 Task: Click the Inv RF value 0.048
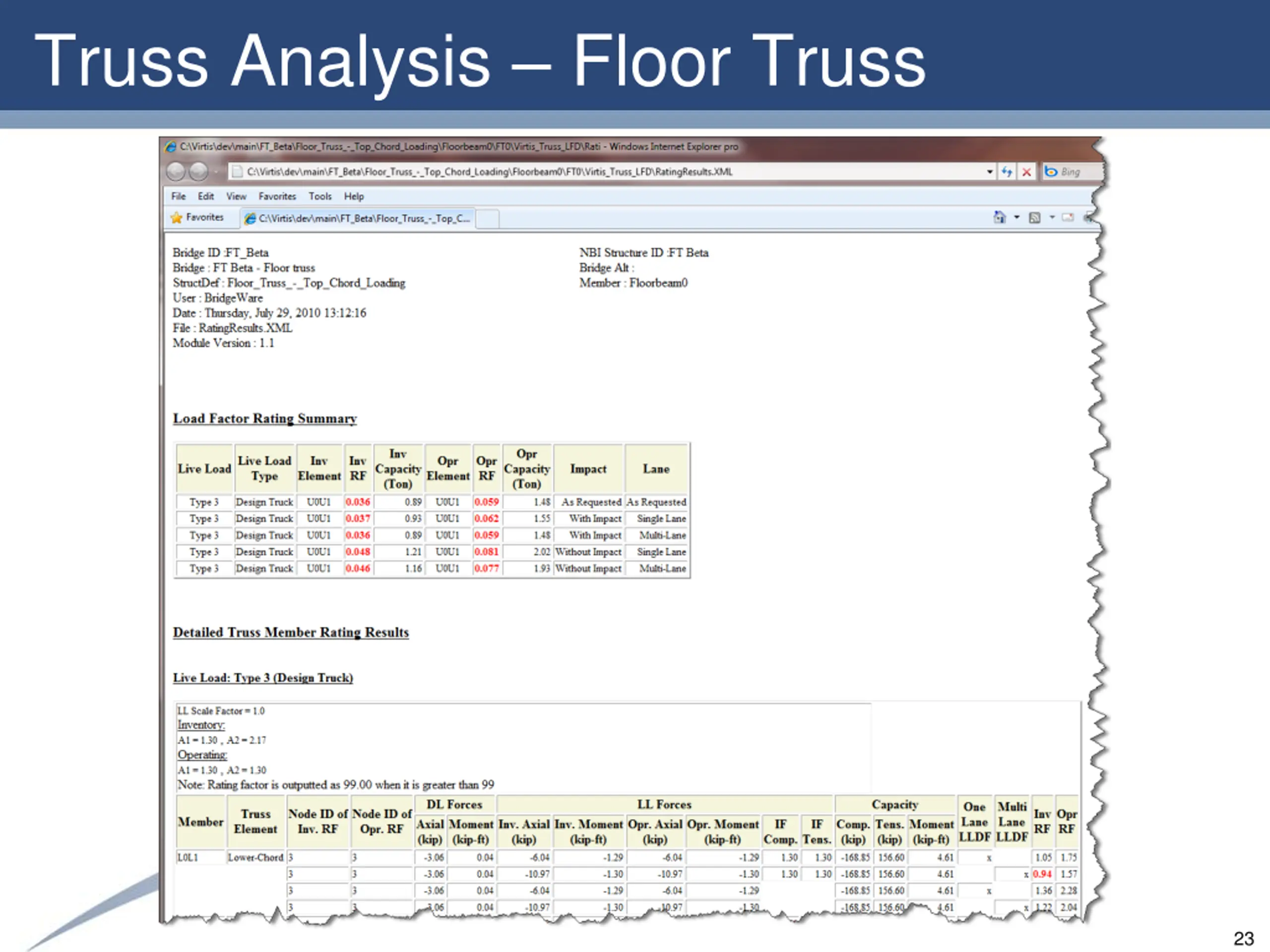[x=358, y=552]
